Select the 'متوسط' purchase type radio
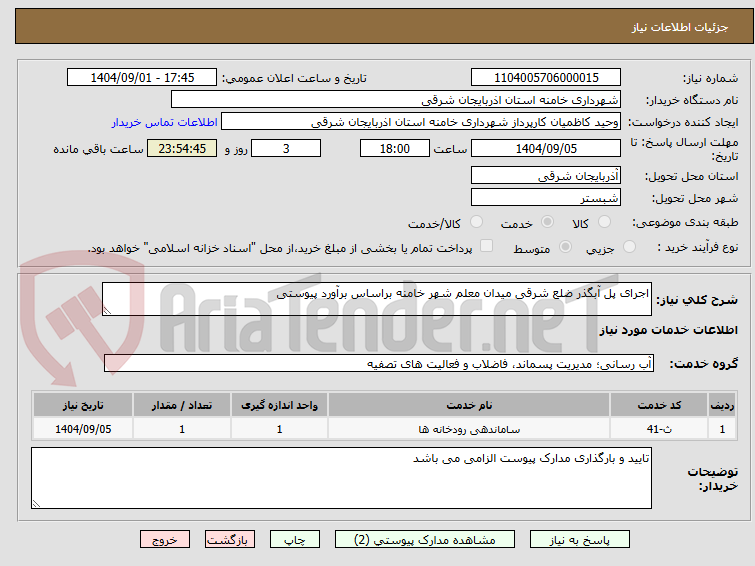The image size is (755, 566). (x=565, y=247)
